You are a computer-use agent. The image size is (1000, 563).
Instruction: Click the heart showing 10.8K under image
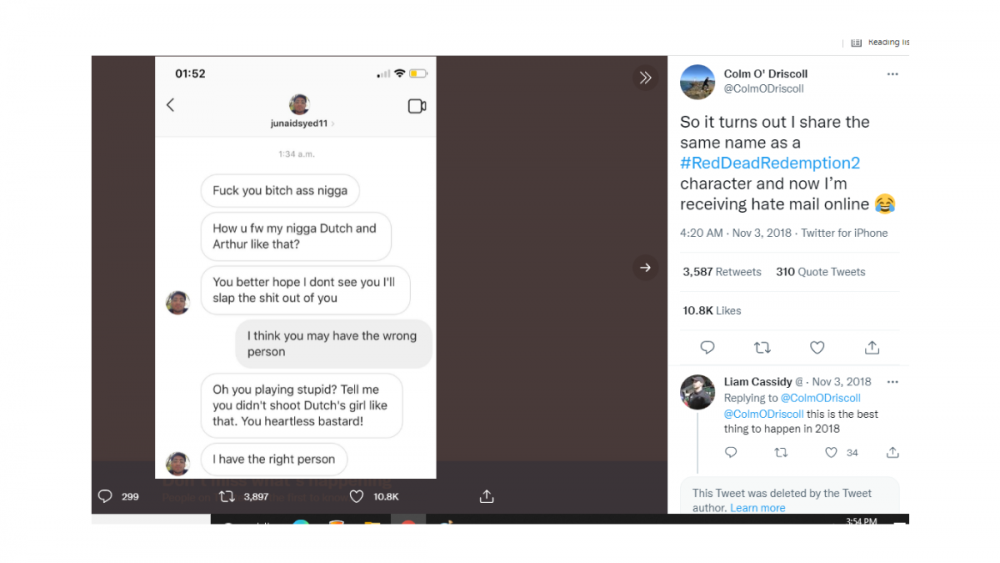coord(357,497)
